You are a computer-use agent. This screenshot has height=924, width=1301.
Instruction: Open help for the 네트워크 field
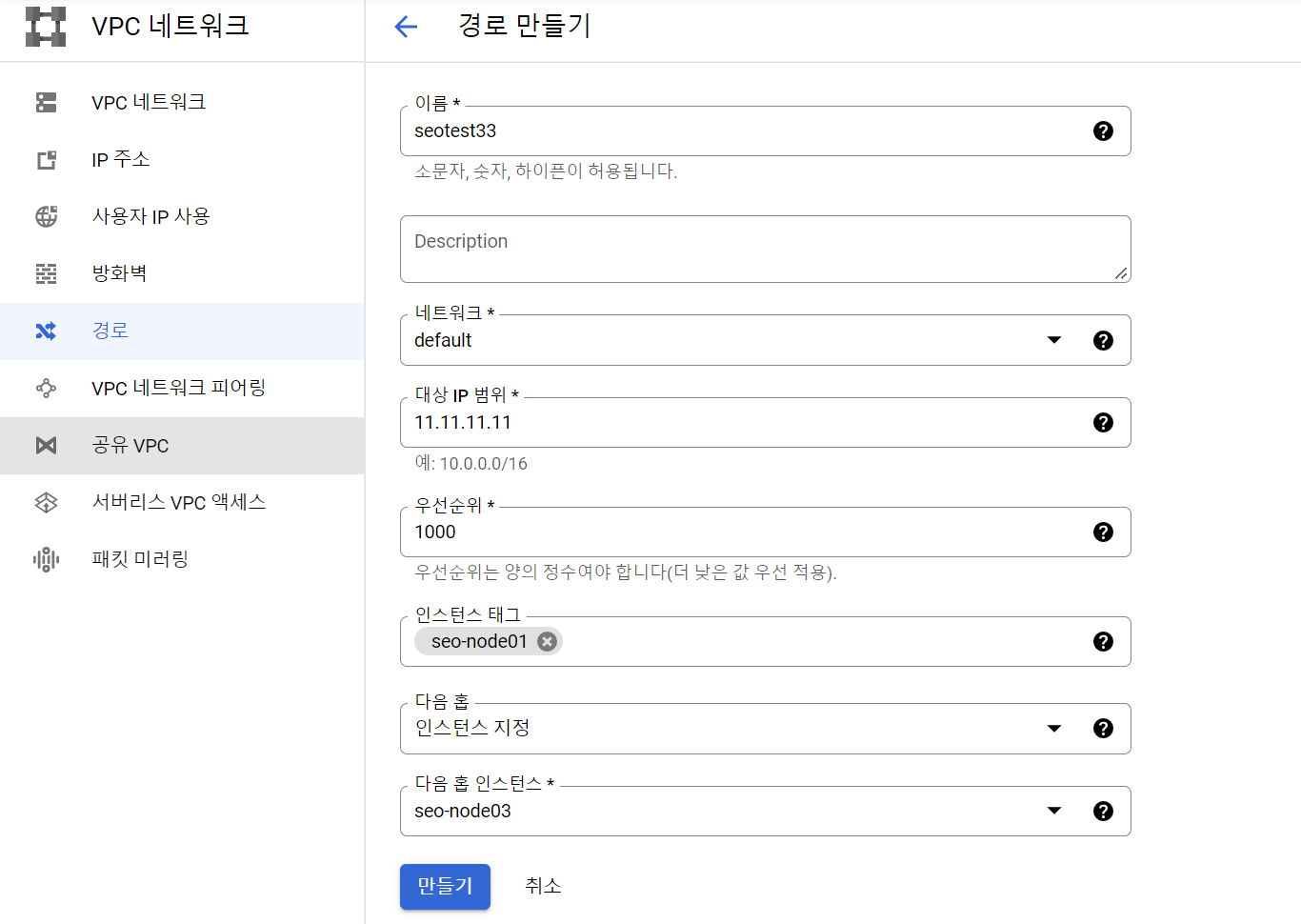1103,340
